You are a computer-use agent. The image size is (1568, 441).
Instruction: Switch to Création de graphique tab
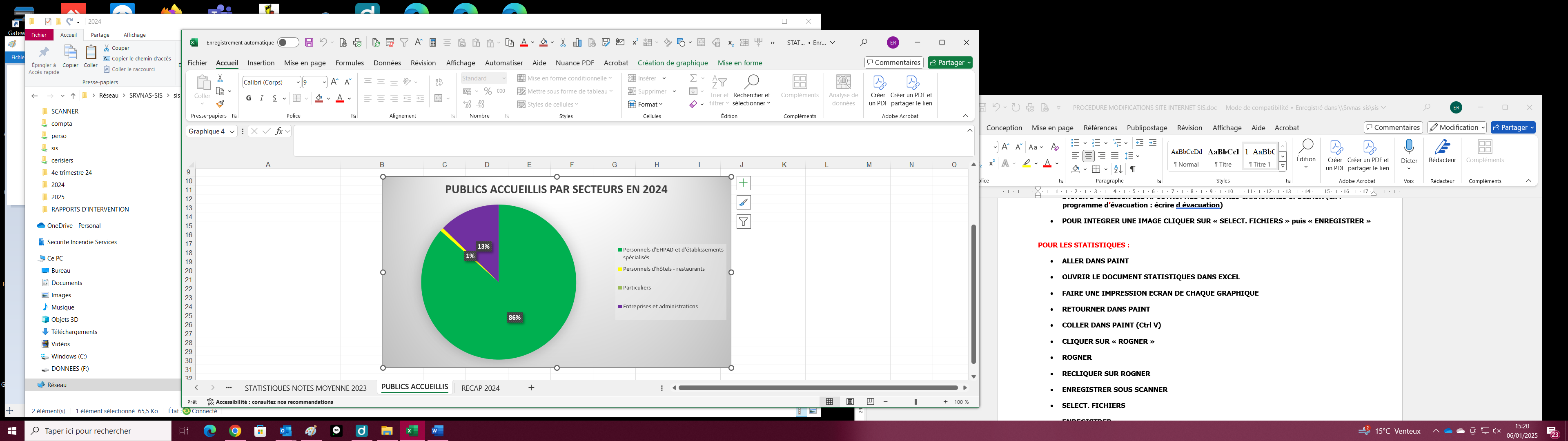click(673, 63)
